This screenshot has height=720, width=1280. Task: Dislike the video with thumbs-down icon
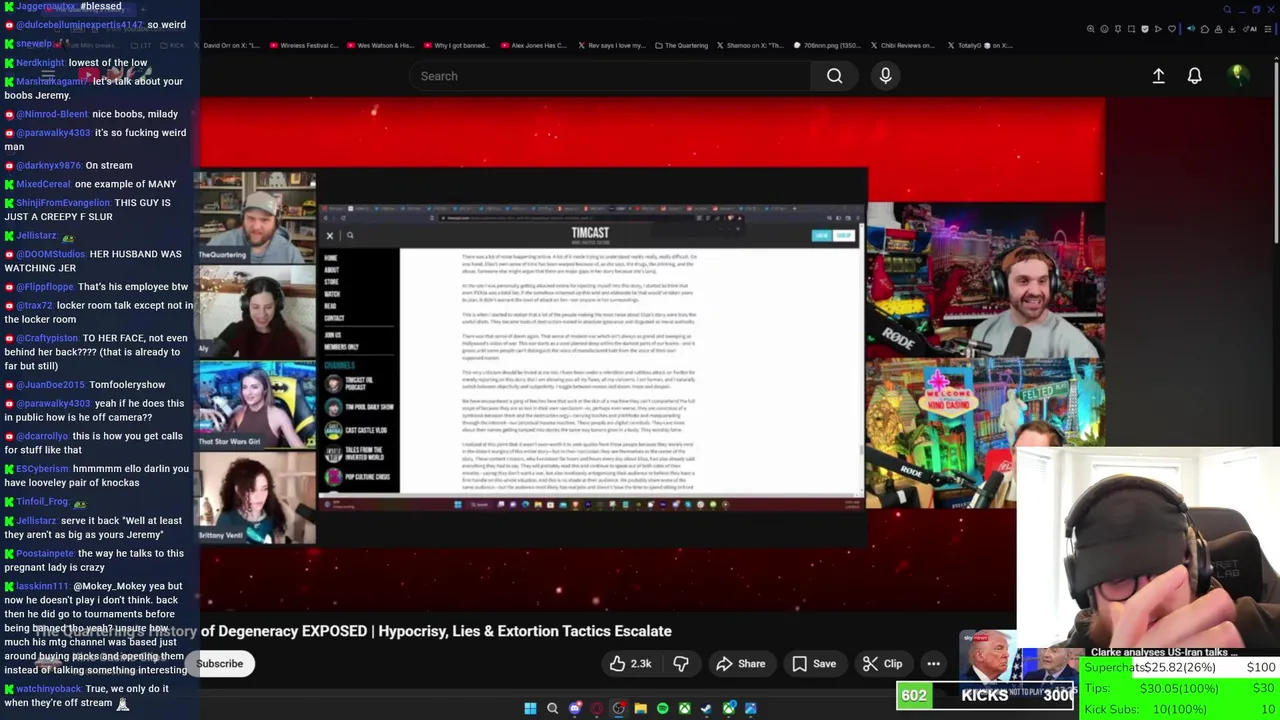pyautogui.click(x=681, y=664)
